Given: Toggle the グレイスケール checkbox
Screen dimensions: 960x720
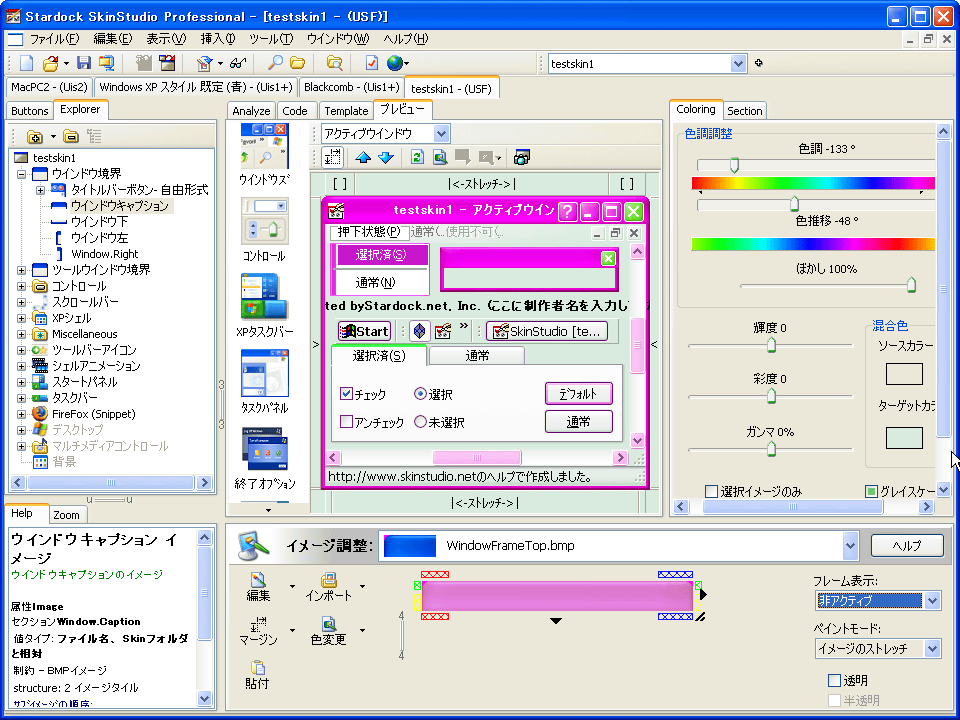Looking at the screenshot, I should 871,491.
